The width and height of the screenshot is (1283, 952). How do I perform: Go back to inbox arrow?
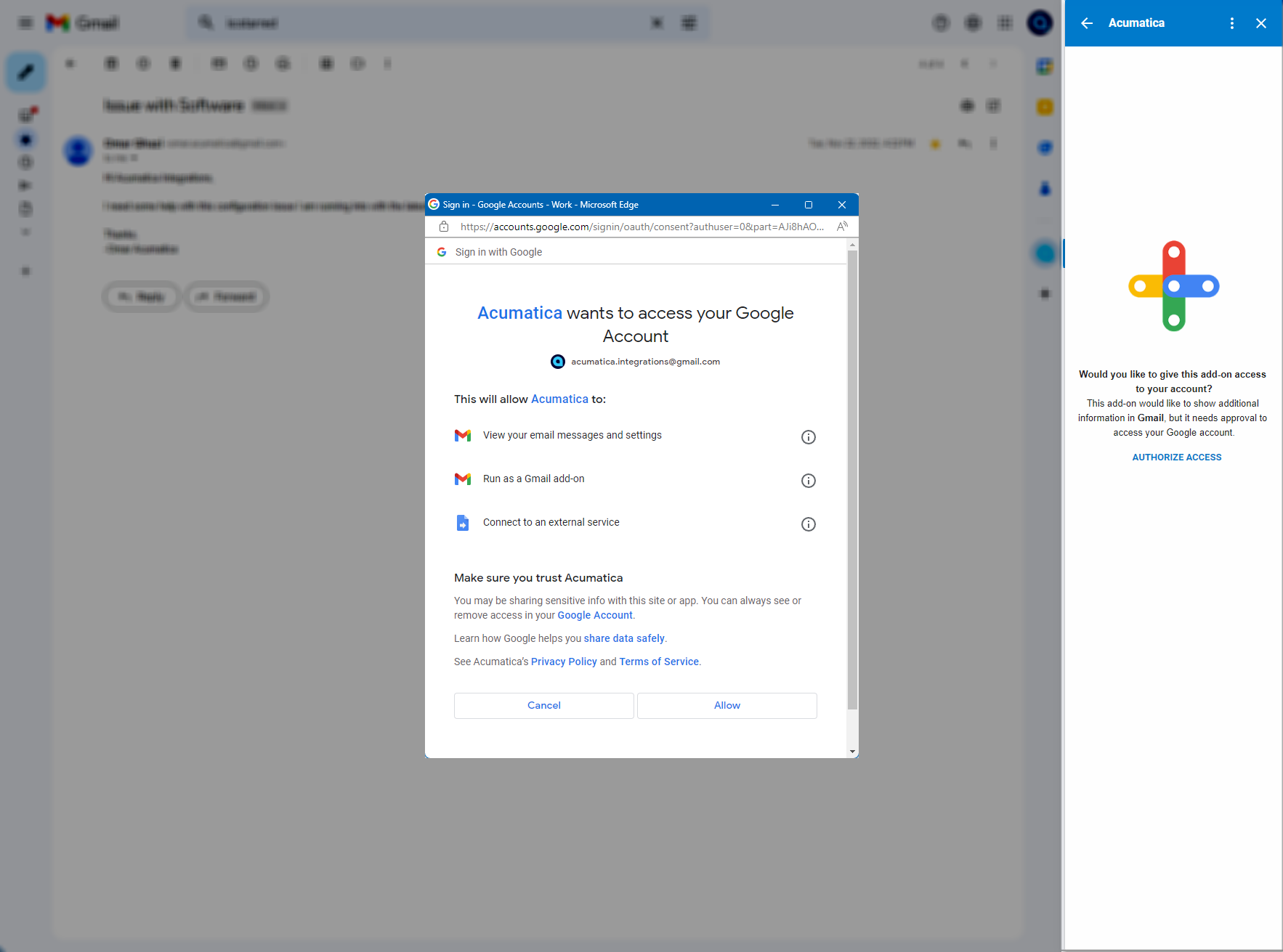70,64
